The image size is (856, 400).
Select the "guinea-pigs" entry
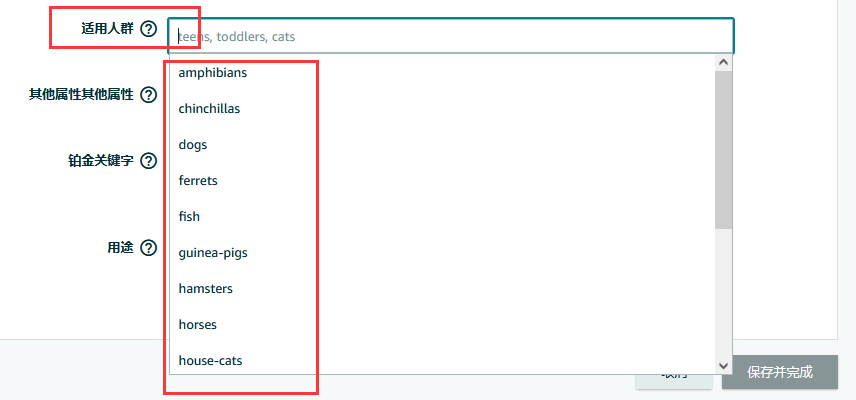click(x=213, y=253)
